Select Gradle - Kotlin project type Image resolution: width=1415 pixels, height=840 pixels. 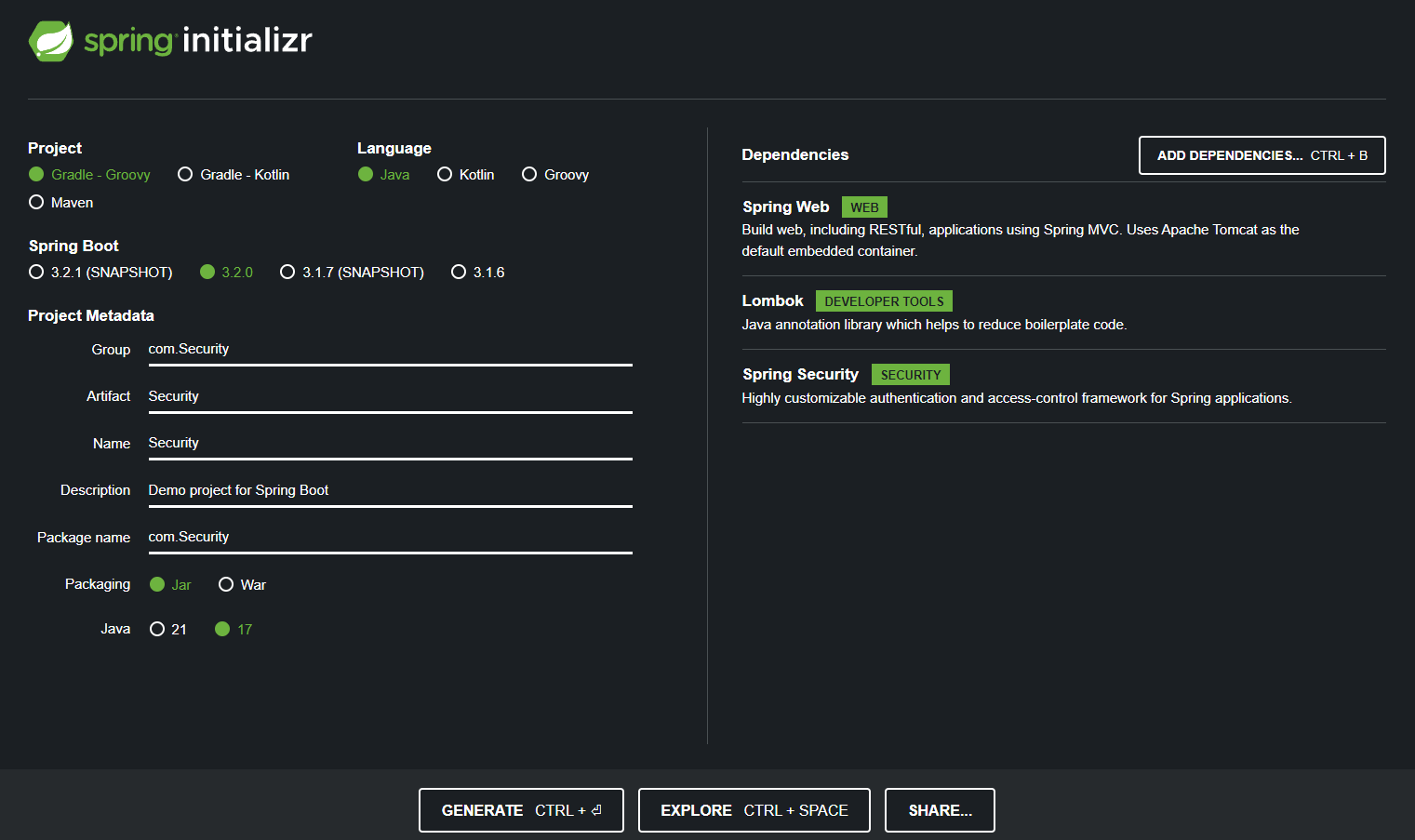(234, 175)
